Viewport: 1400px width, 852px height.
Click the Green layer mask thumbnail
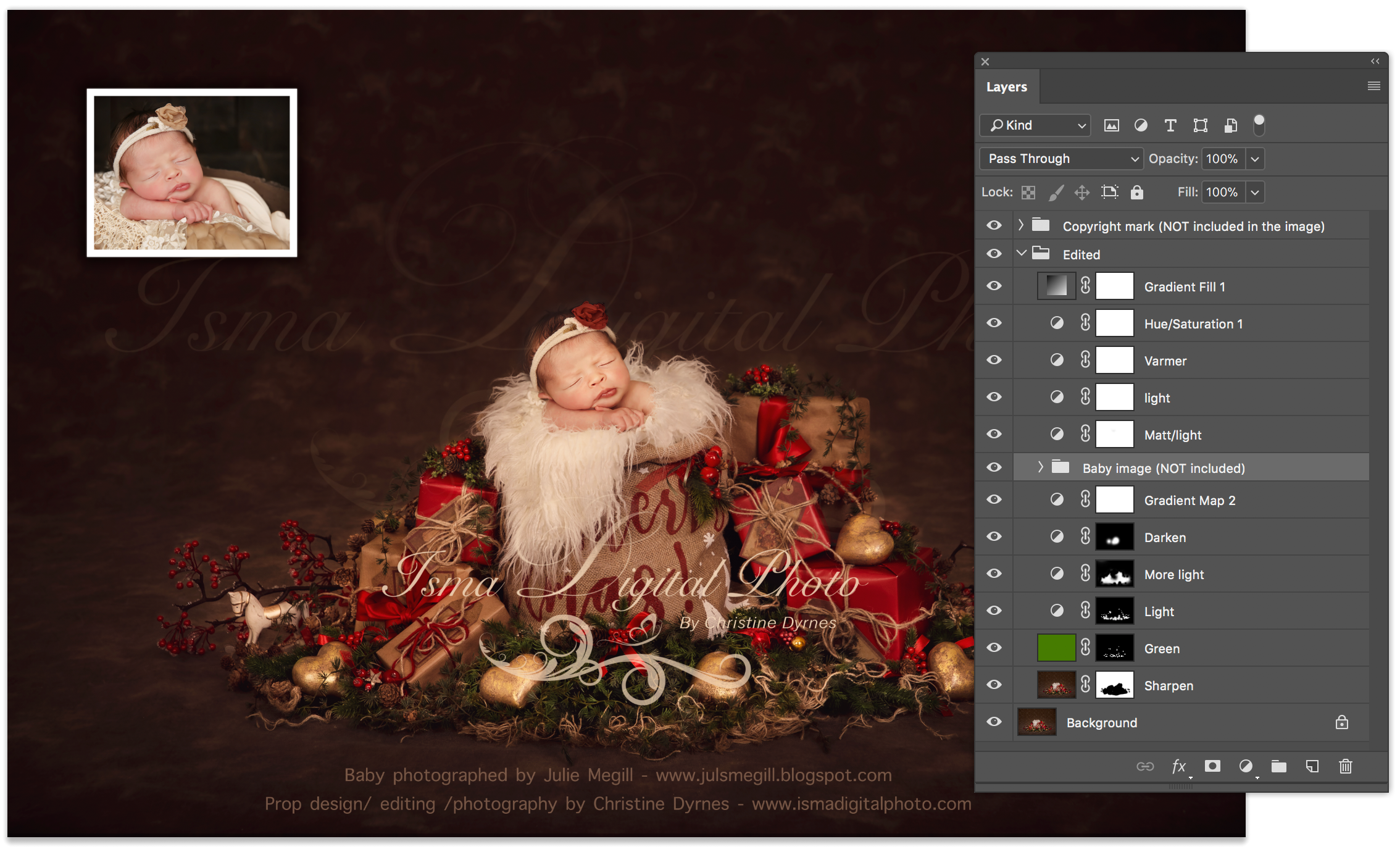click(1115, 648)
